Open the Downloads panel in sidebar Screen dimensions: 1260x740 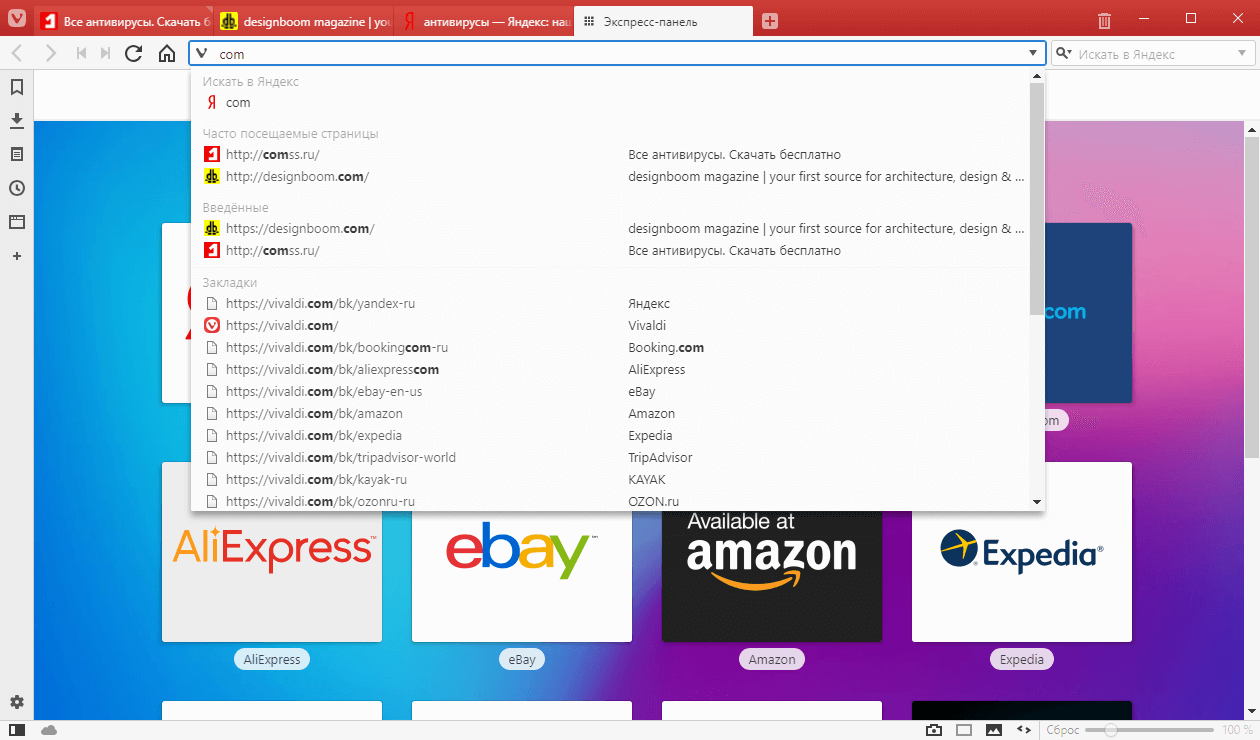tap(16, 120)
